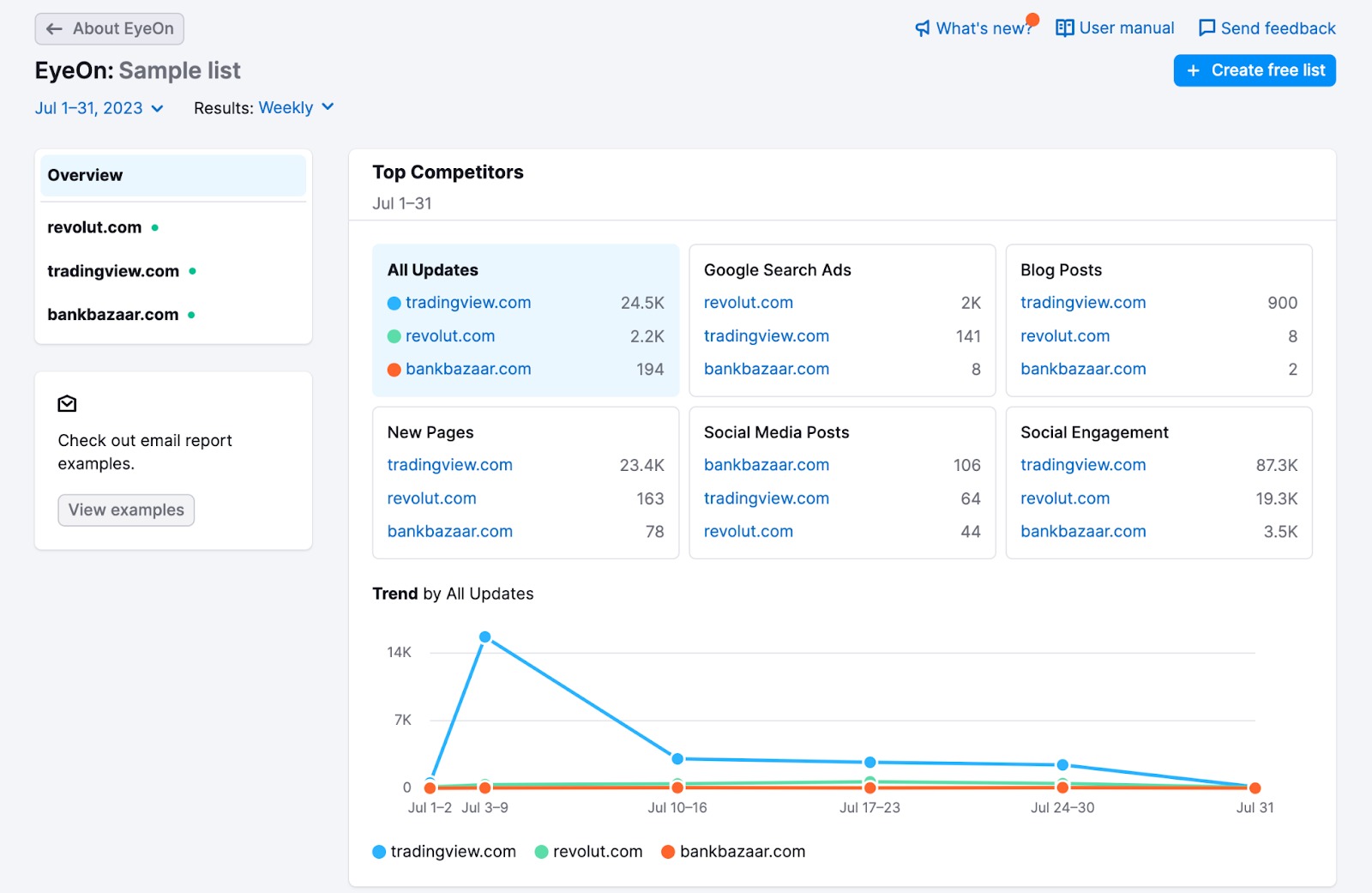The width and height of the screenshot is (1372, 893).
Task: Select the New Pages card heading
Action: coord(430,432)
